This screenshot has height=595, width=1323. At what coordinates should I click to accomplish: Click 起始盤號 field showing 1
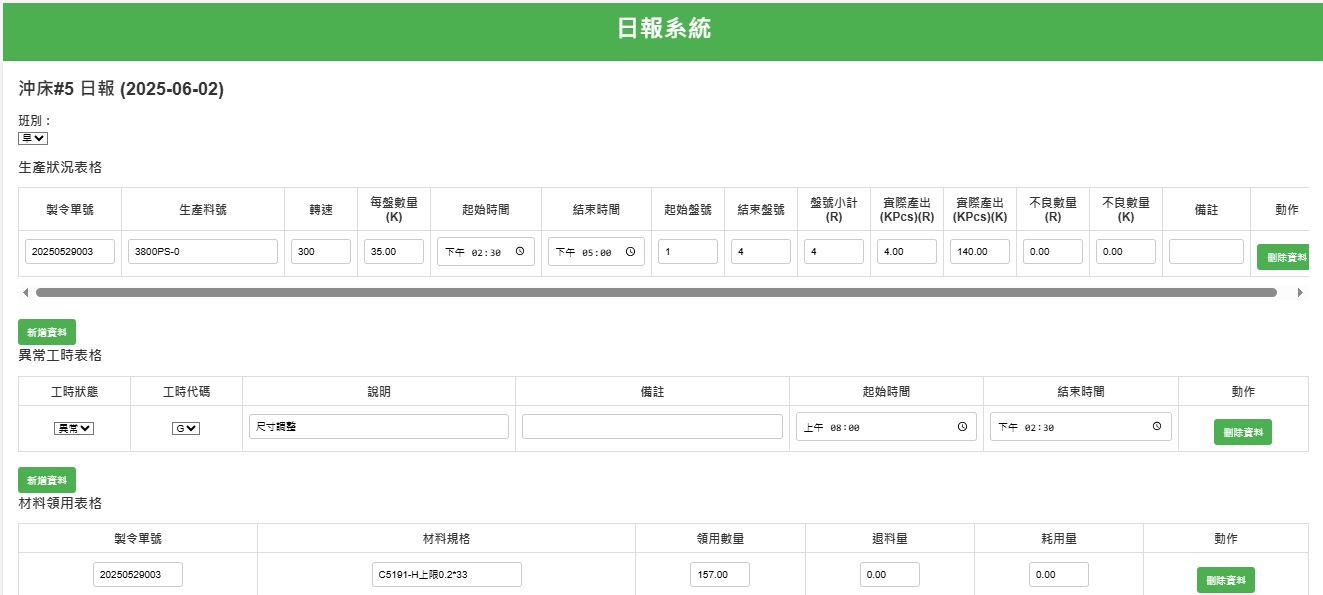(688, 252)
